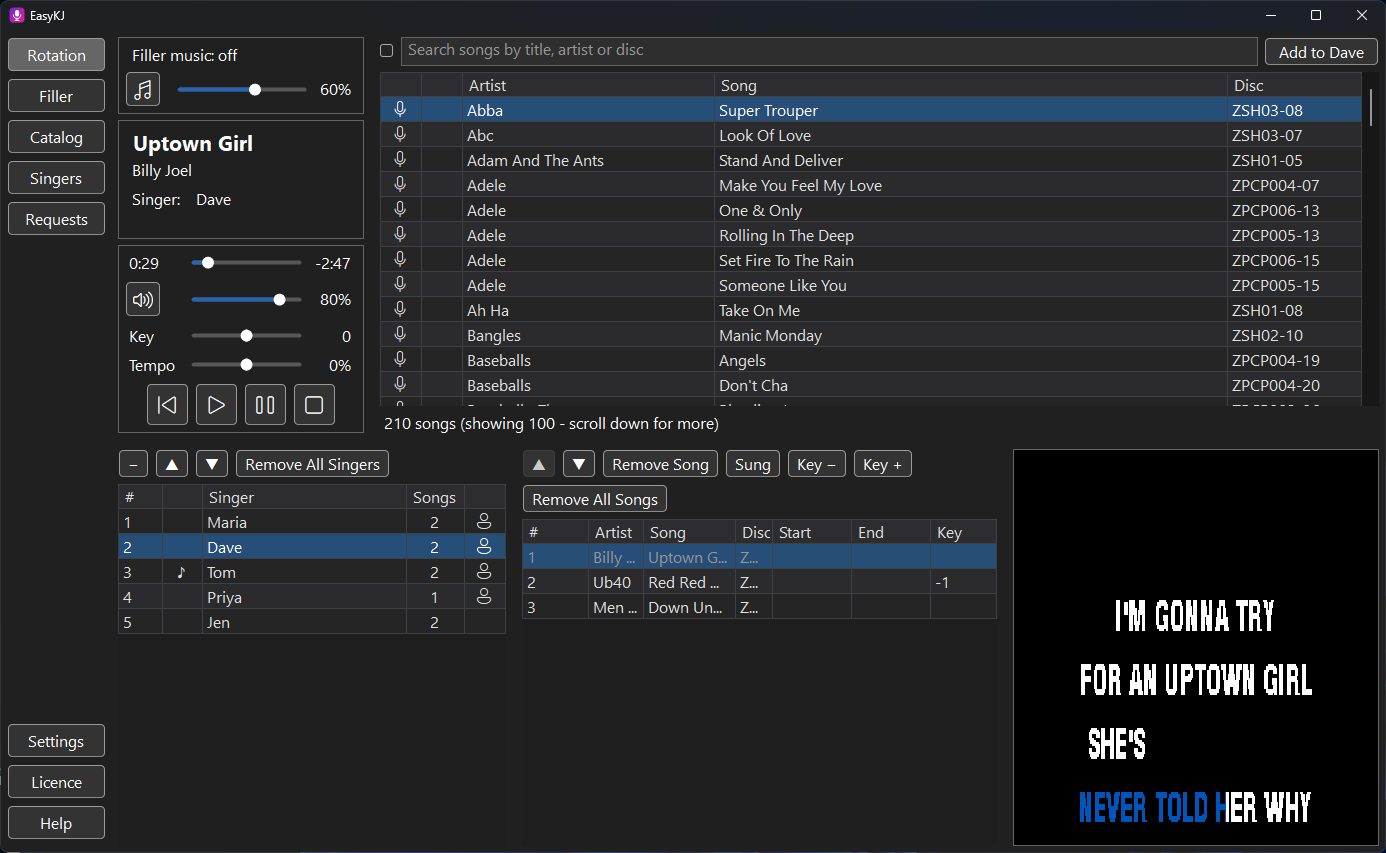This screenshot has width=1386, height=853.
Task: Select the Bangles artist cell
Action: coord(588,335)
